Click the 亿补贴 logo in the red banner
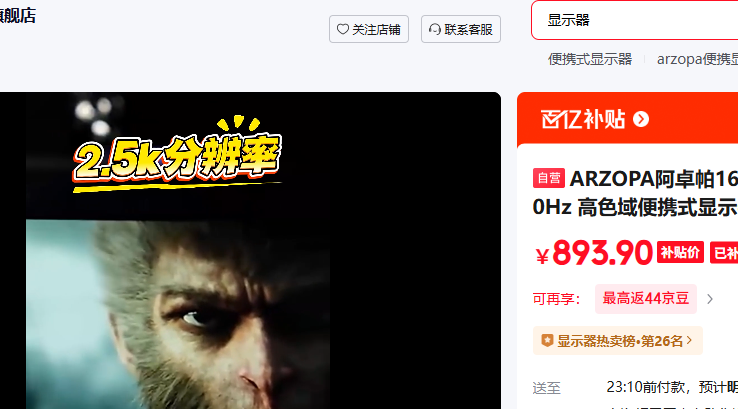The height and width of the screenshot is (409, 738). [583, 119]
